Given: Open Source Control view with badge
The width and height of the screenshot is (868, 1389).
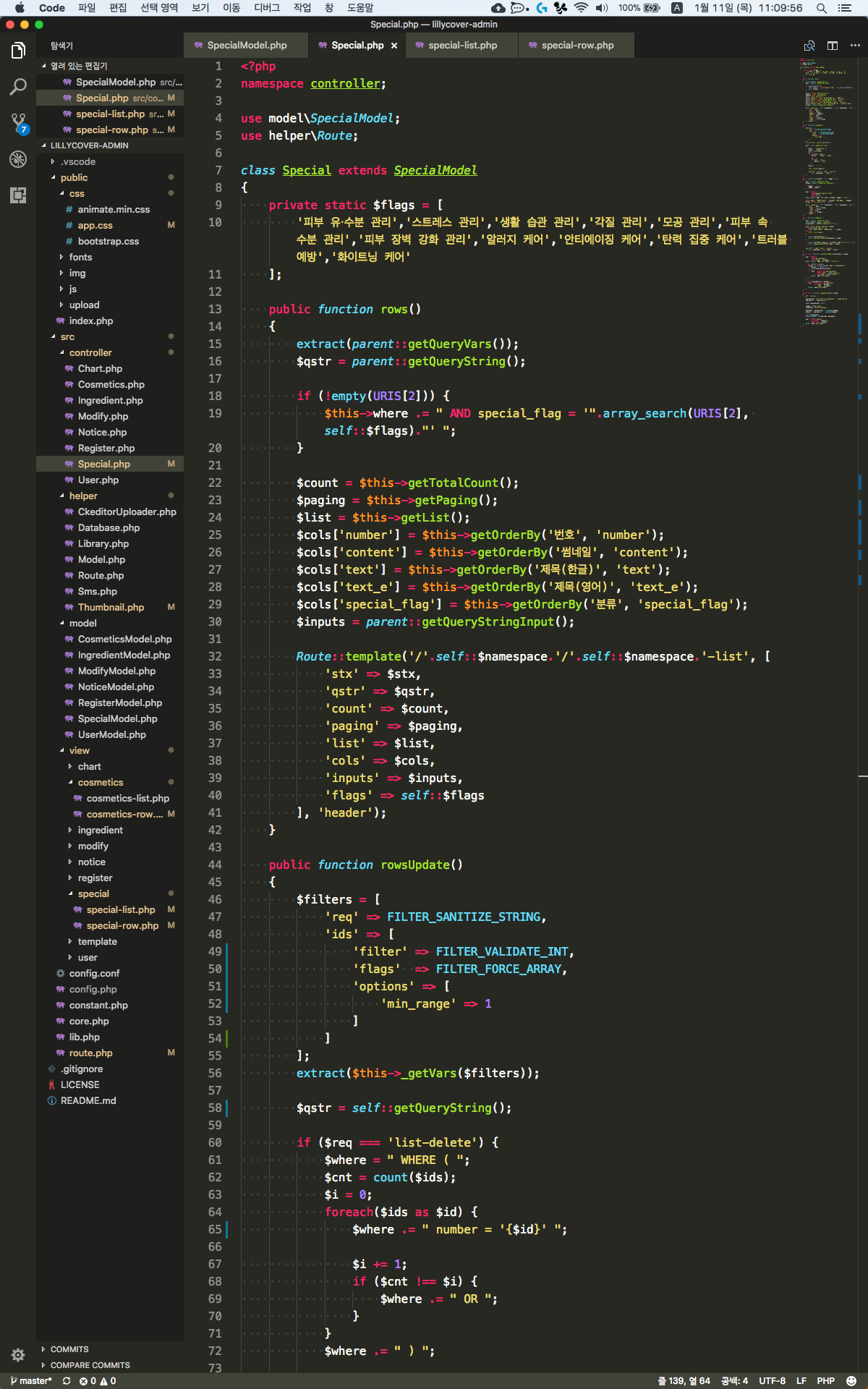Looking at the screenshot, I should coord(18,123).
